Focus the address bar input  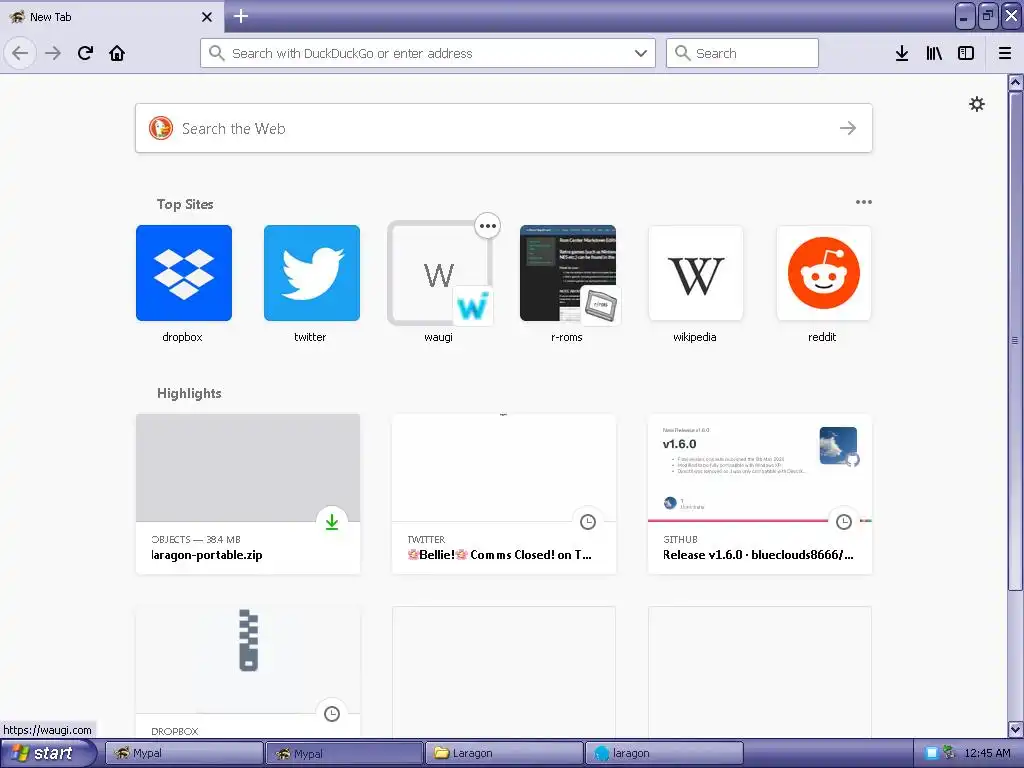(428, 53)
